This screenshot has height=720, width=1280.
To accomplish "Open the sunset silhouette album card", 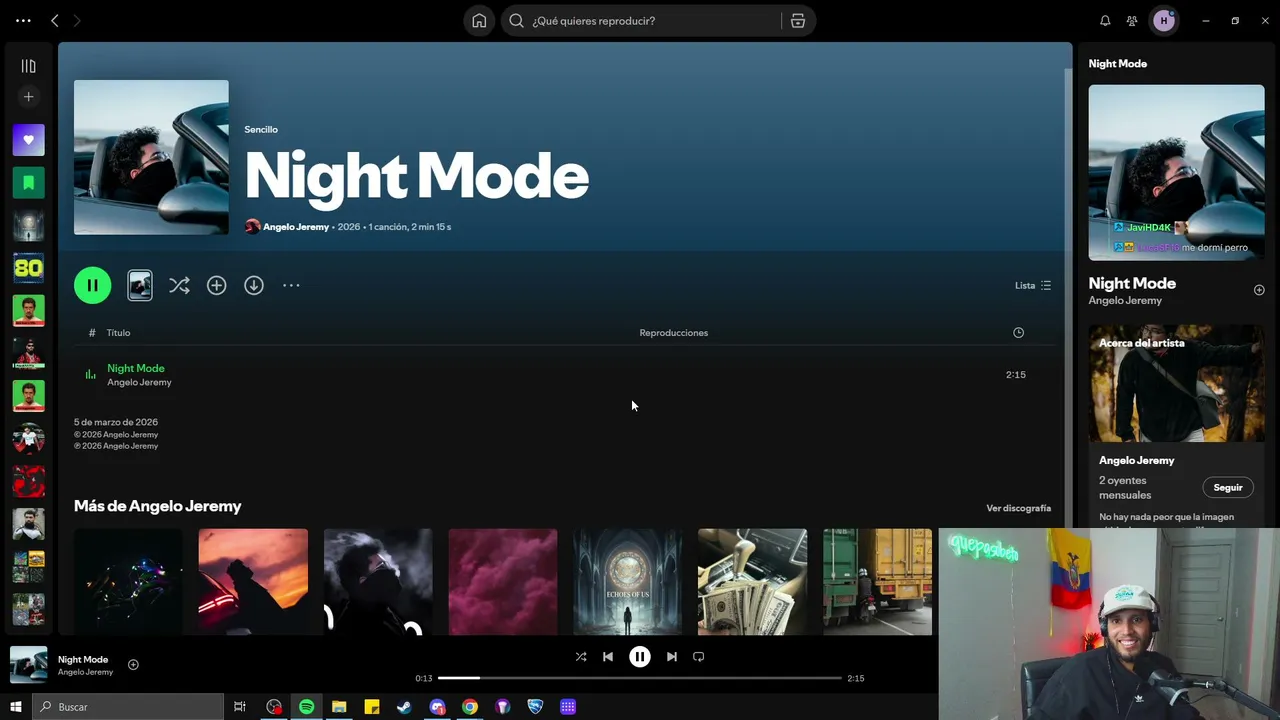I will click(x=253, y=582).
